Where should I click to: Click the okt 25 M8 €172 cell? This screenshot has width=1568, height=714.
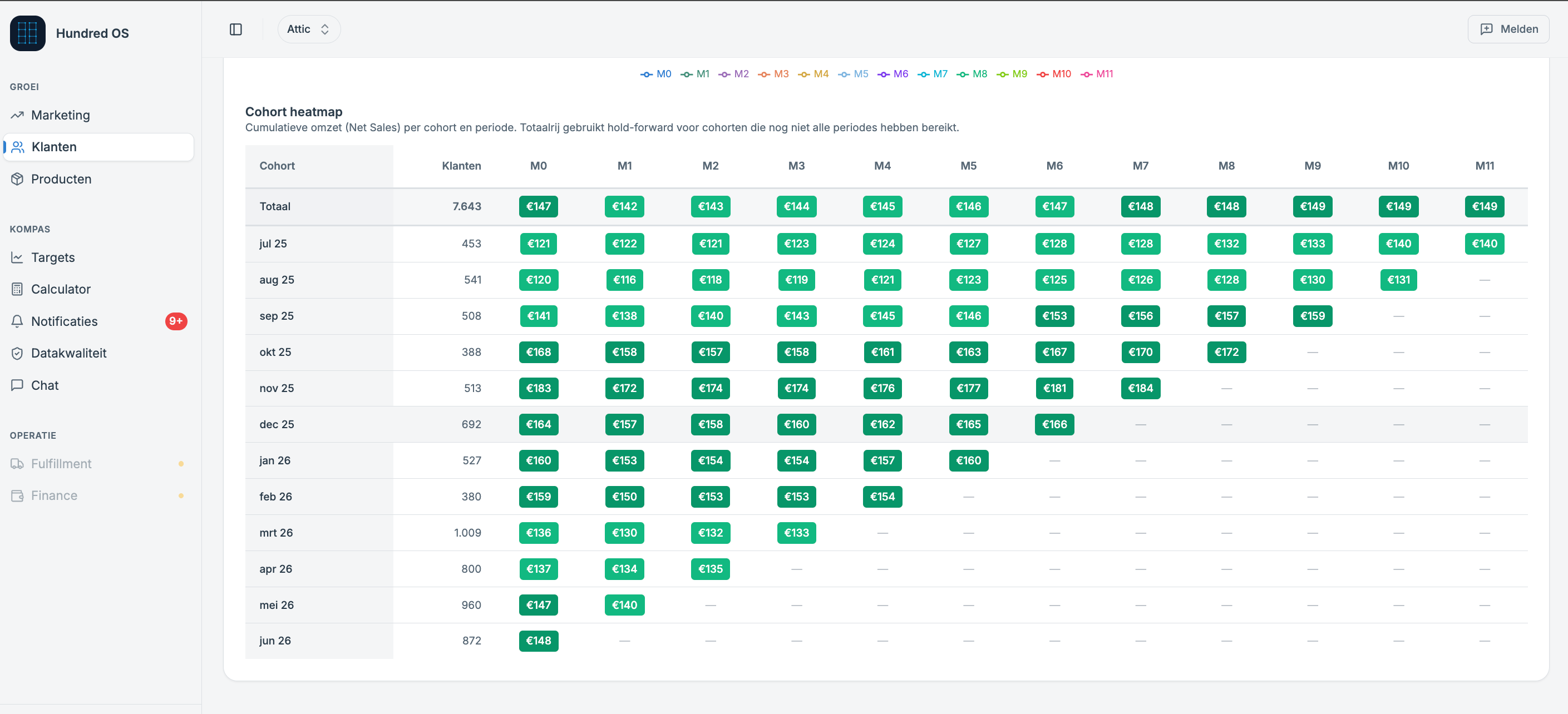click(1226, 351)
